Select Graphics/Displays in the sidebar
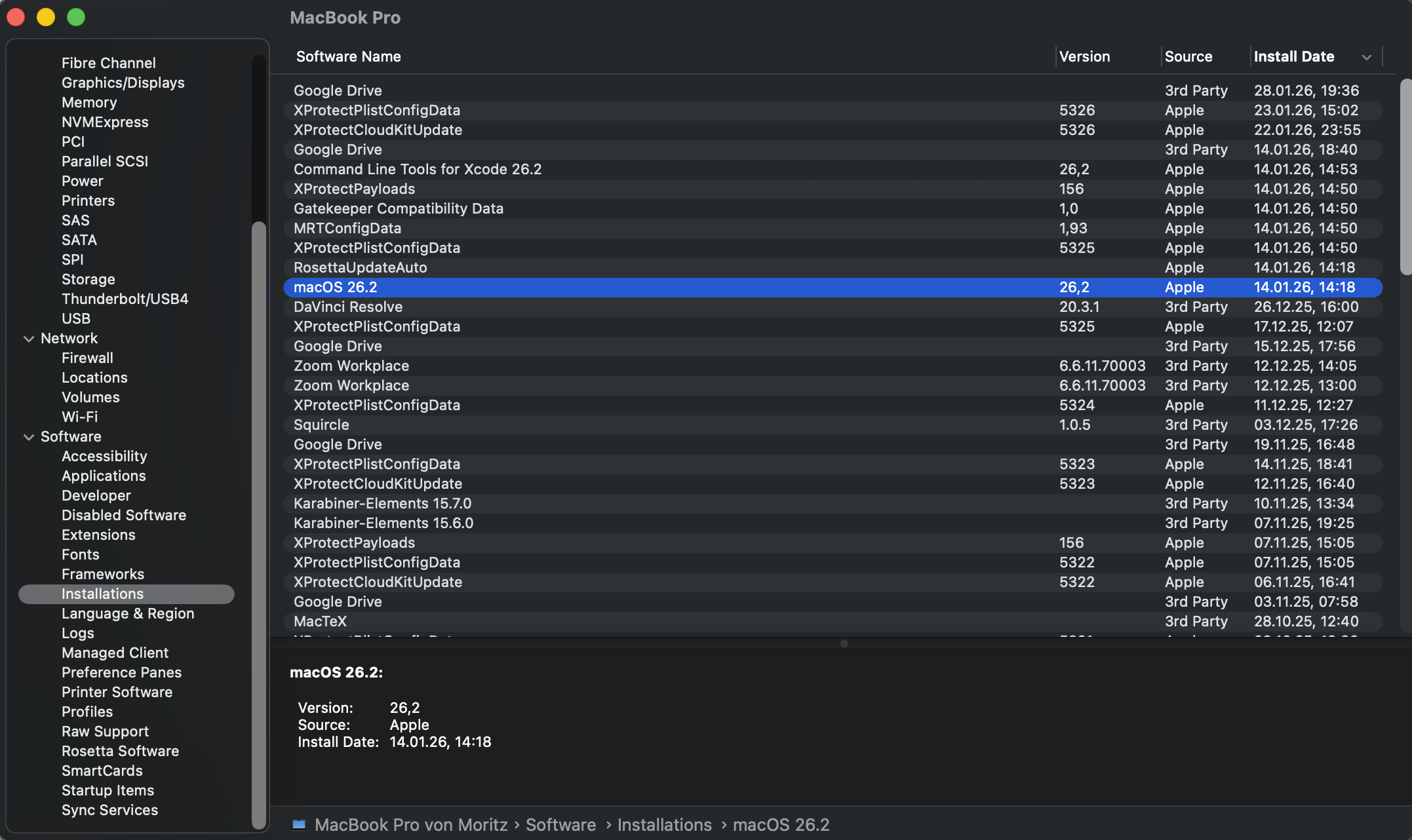The height and width of the screenshot is (840, 1412). click(123, 83)
